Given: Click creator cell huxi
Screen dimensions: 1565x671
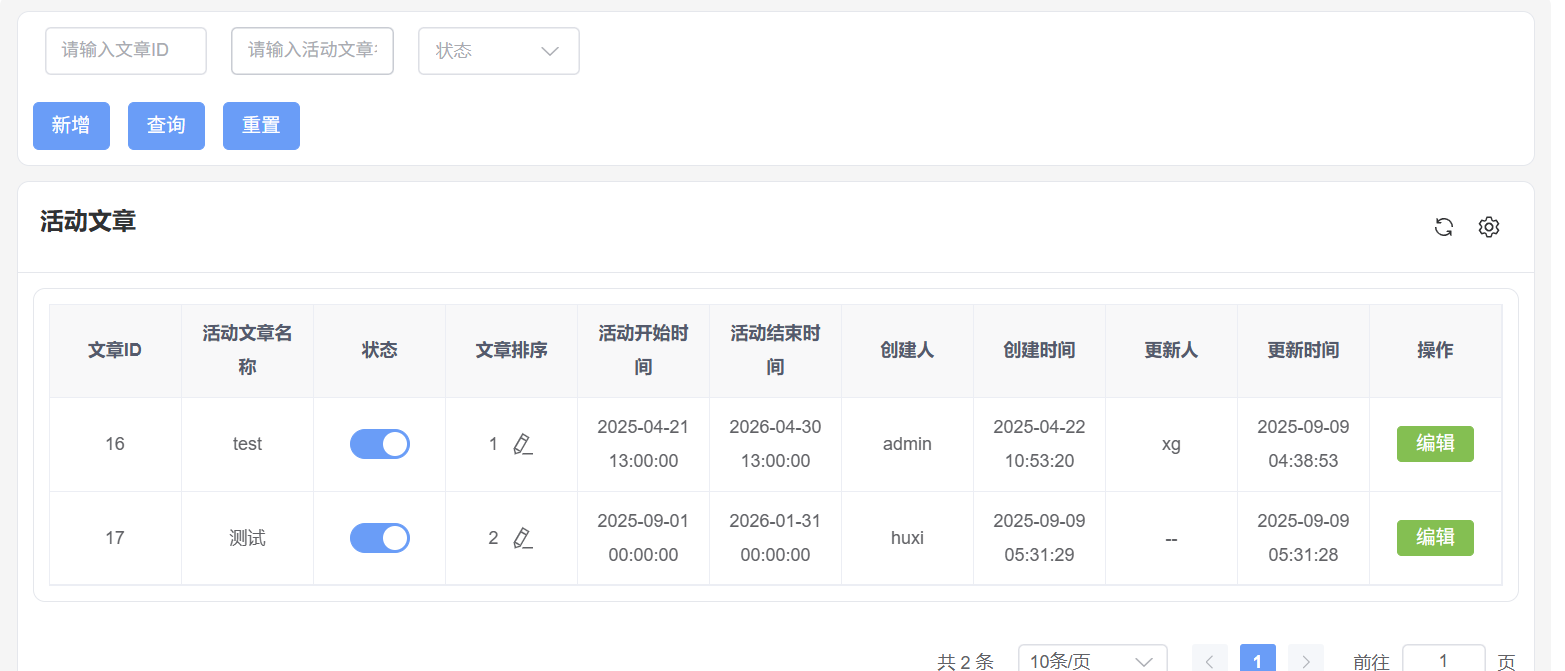Looking at the screenshot, I should click(x=907, y=538).
